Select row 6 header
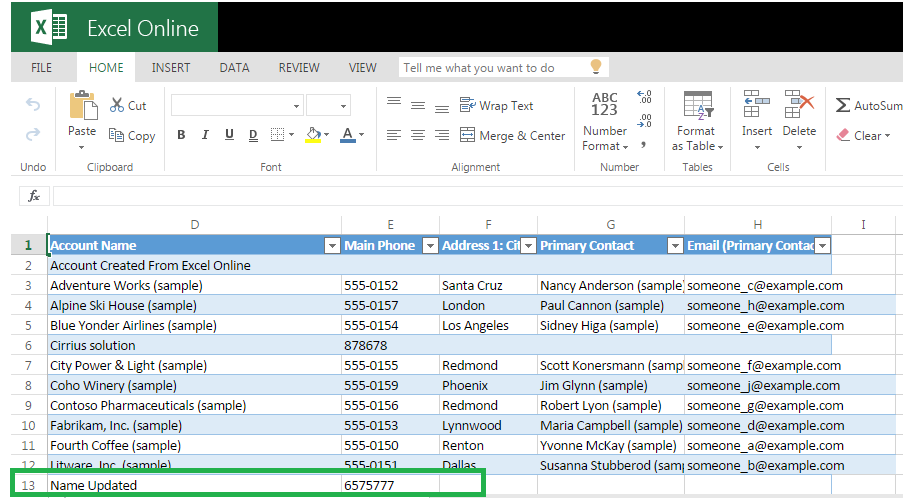The height and width of the screenshot is (498, 903). [x=28, y=345]
